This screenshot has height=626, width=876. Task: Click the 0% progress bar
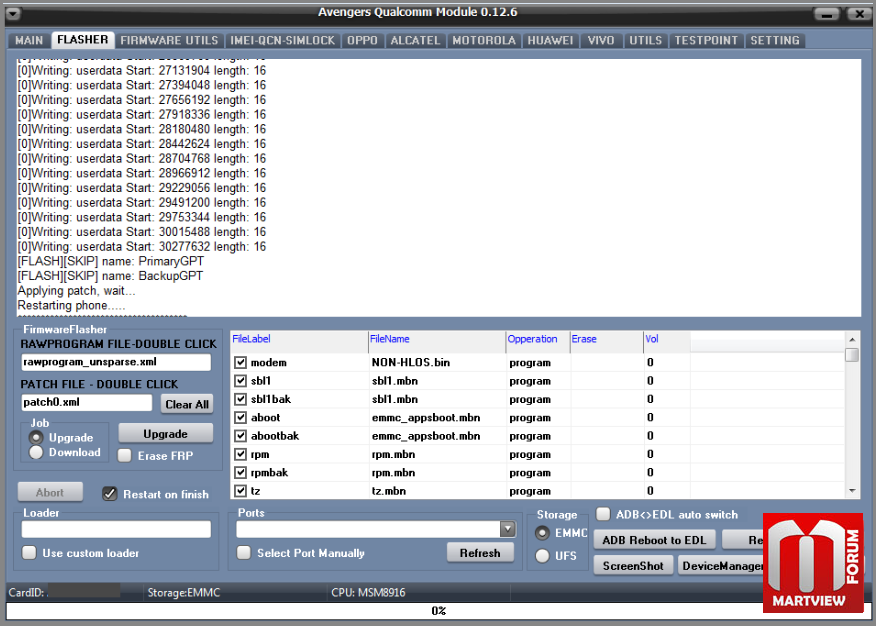tap(438, 611)
